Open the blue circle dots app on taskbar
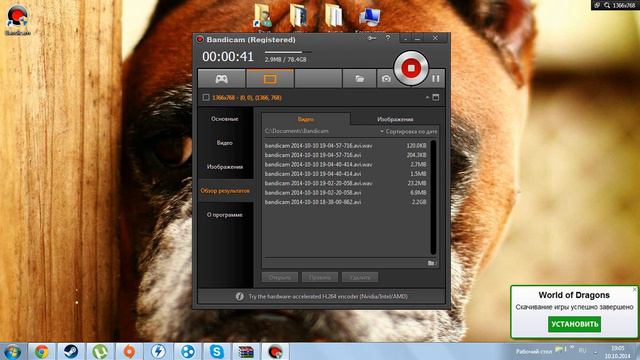 click(x=188, y=351)
